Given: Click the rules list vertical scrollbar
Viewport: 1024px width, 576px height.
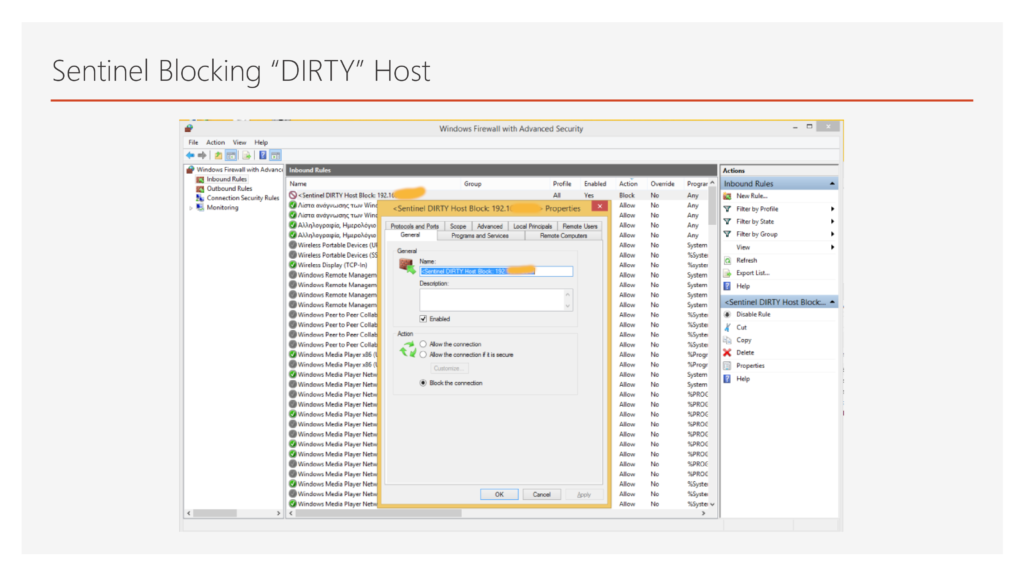Looking at the screenshot, I should point(712,350).
